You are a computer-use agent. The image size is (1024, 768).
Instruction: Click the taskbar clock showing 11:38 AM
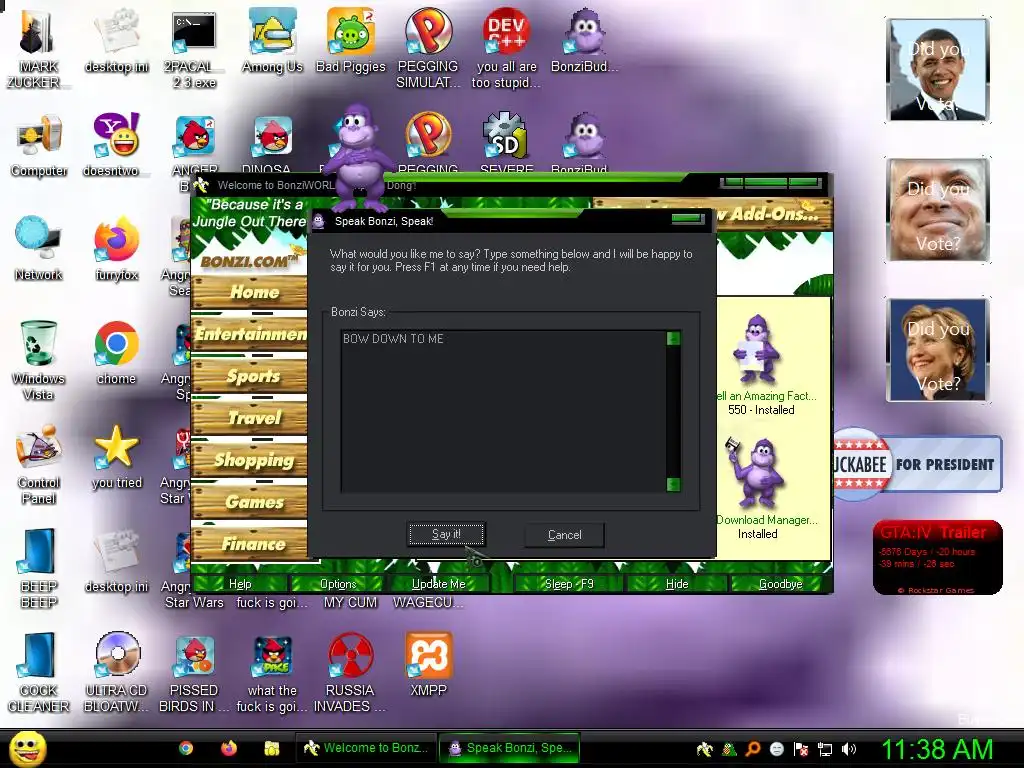click(x=937, y=749)
